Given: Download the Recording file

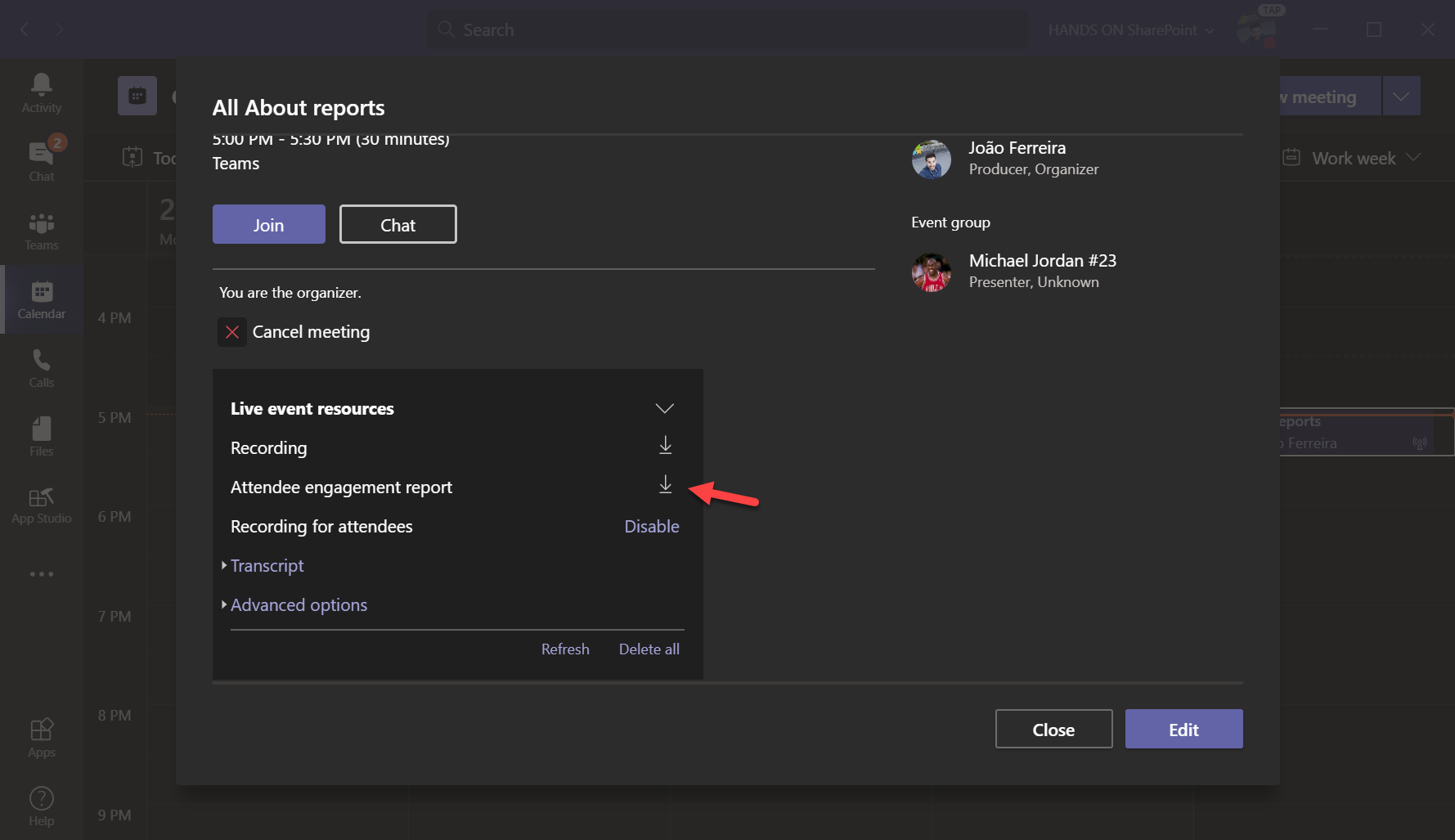Looking at the screenshot, I should [665, 447].
